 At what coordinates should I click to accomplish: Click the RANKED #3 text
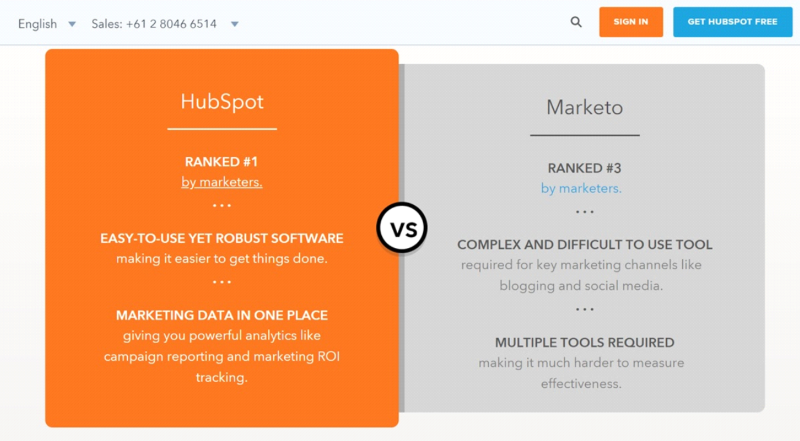click(585, 168)
